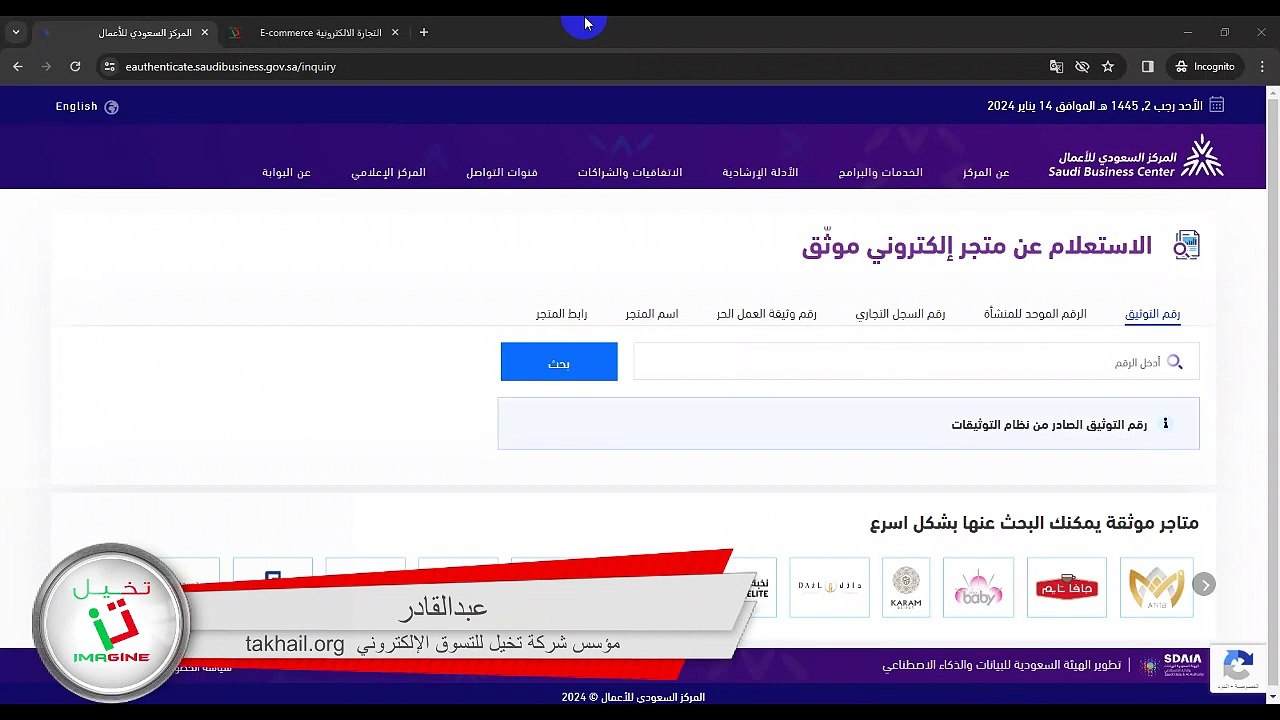Open الاتفاقيات والشراكات menu
The height and width of the screenshot is (720, 1280).
pyautogui.click(x=630, y=172)
